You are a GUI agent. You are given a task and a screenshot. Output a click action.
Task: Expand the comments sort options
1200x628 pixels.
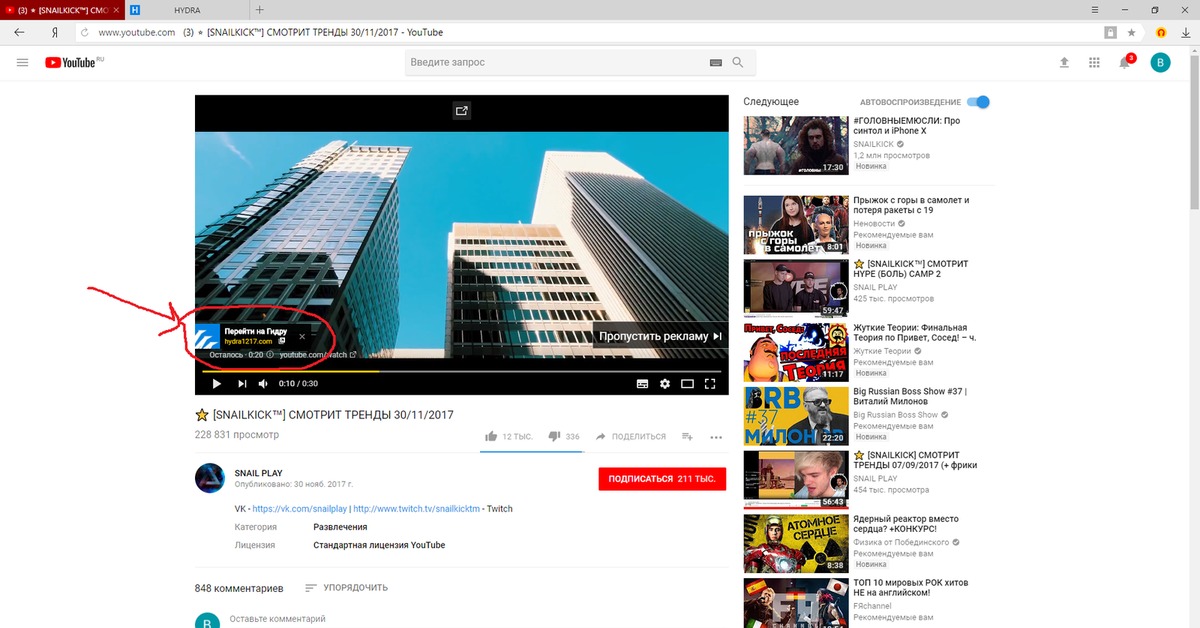346,588
